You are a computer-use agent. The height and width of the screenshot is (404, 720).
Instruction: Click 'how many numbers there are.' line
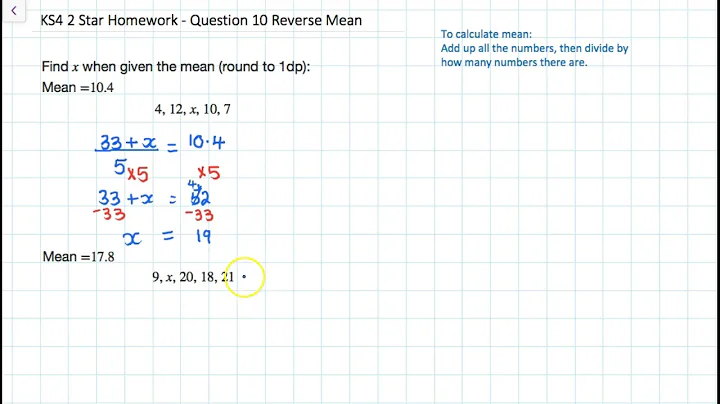coord(514,62)
